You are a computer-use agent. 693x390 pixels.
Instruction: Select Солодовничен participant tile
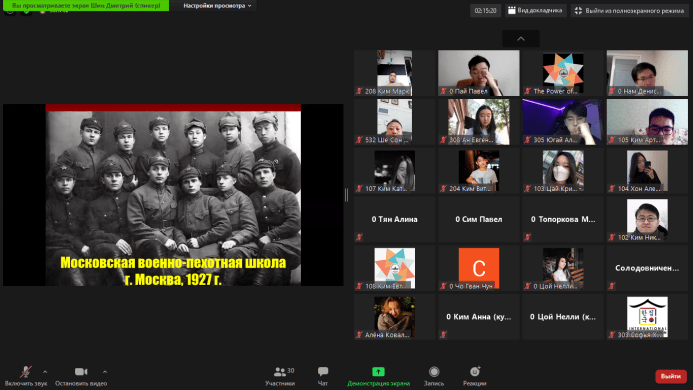click(647, 268)
